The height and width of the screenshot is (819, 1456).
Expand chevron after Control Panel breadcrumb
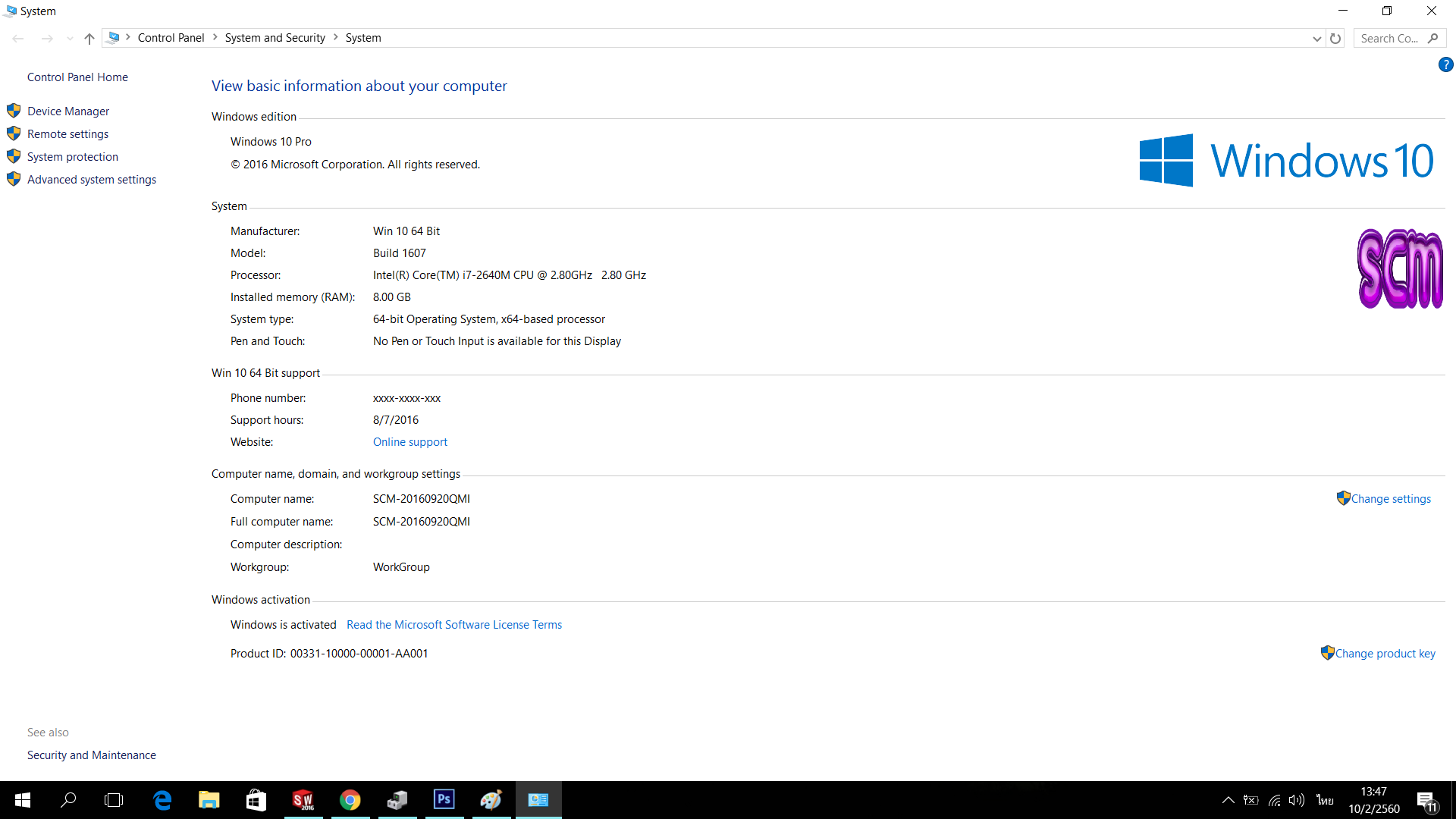click(x=215, y=38)
